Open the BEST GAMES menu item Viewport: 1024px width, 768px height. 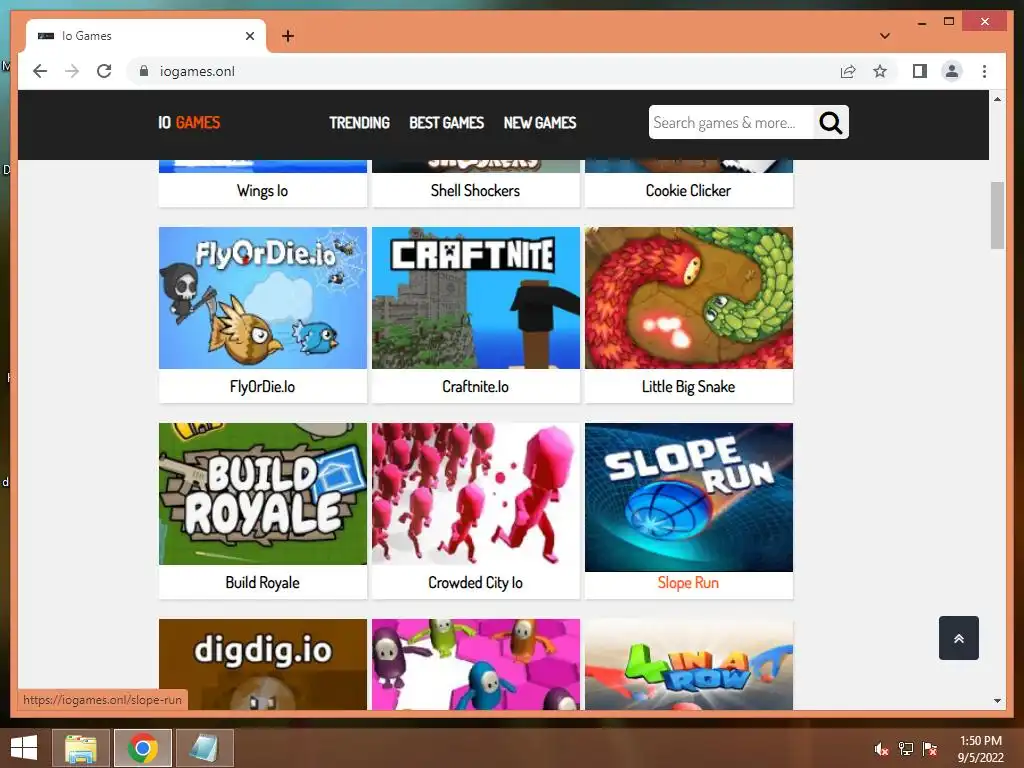click(447, 123)
